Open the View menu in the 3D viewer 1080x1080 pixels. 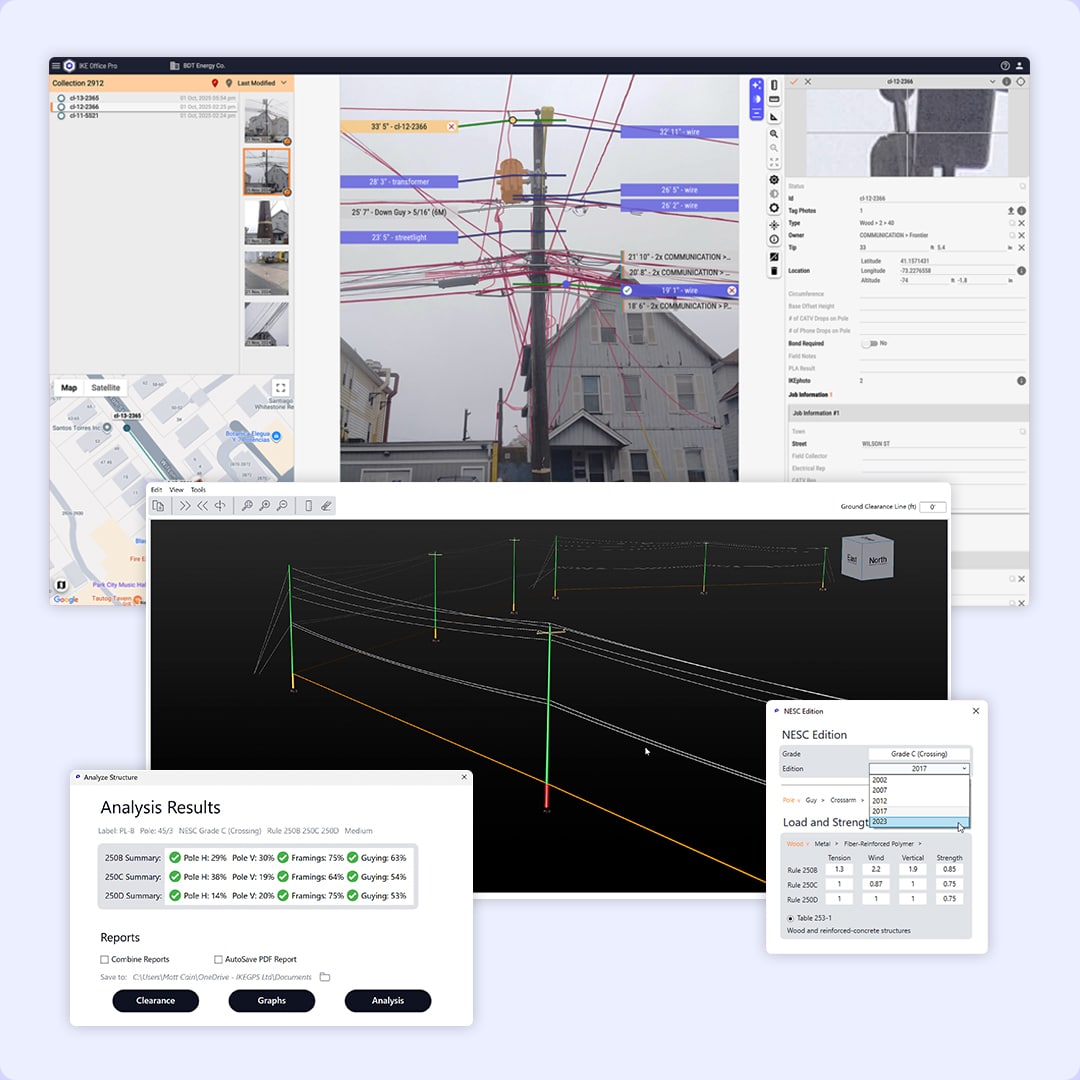pyautogui.click(x=176, y=490)
